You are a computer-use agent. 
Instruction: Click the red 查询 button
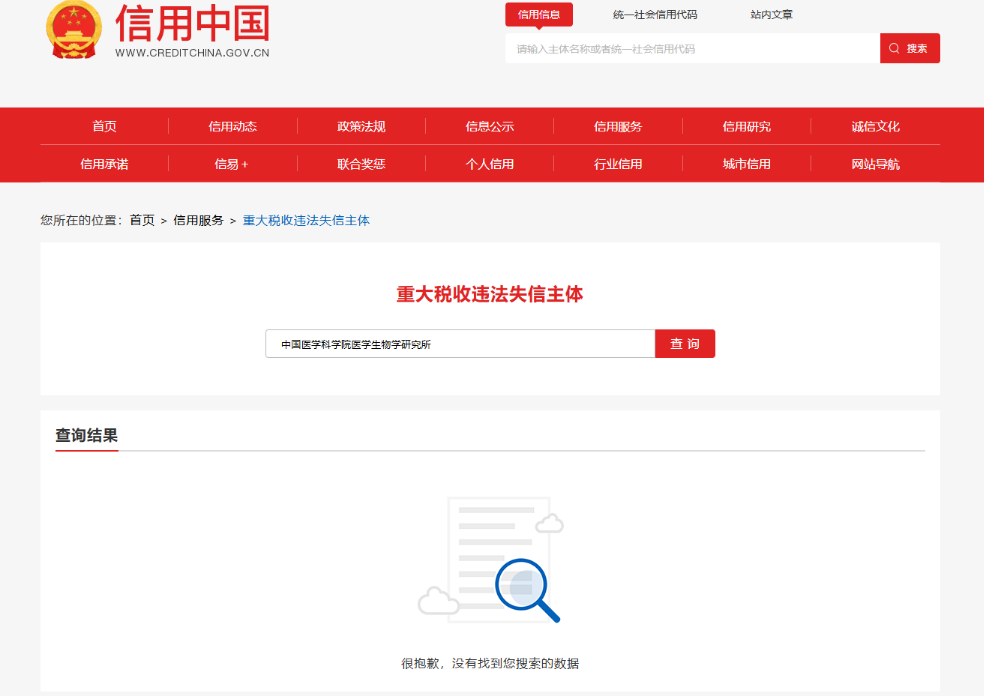click(x=685, y=344)
